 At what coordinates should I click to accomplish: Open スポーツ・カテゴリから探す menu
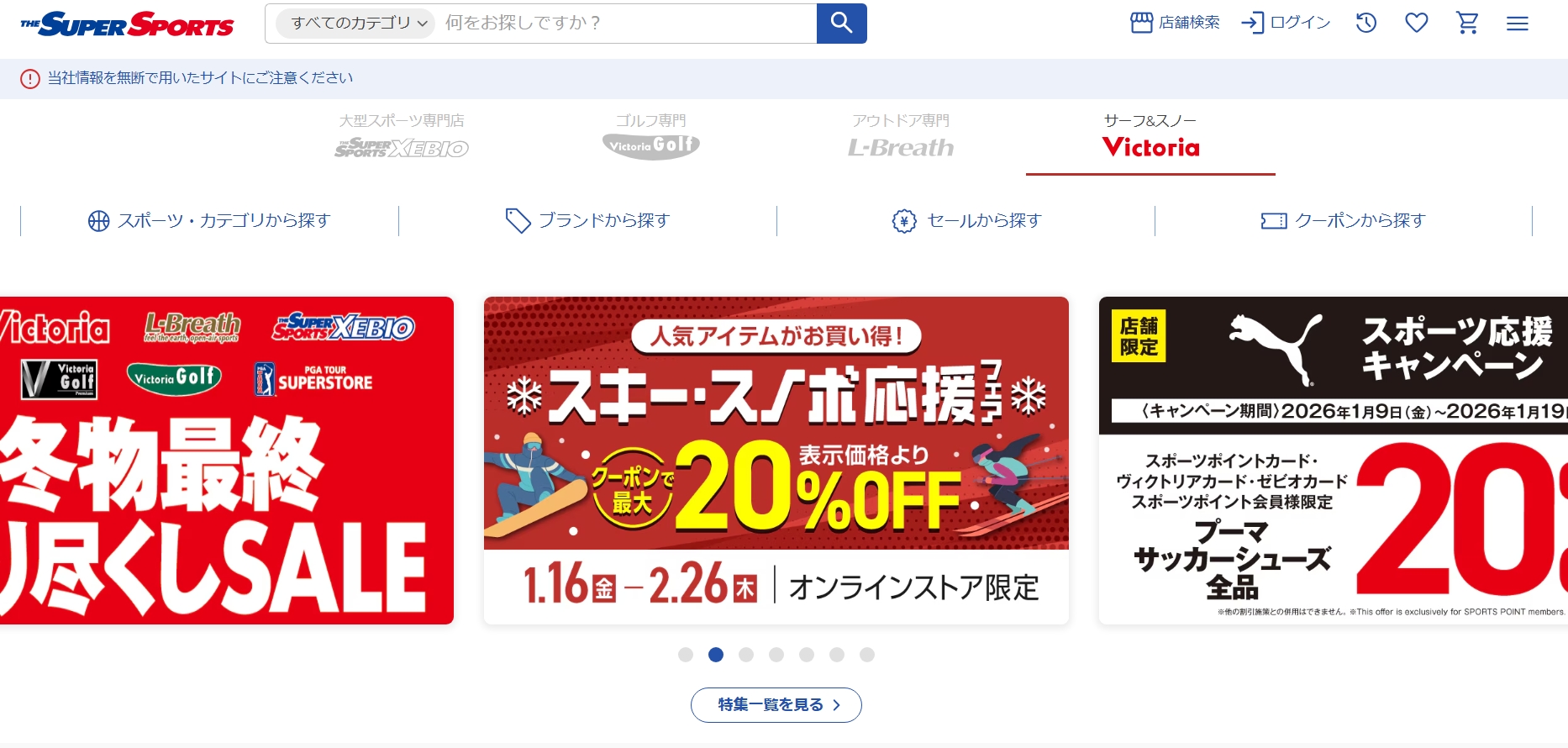[209, 221]
